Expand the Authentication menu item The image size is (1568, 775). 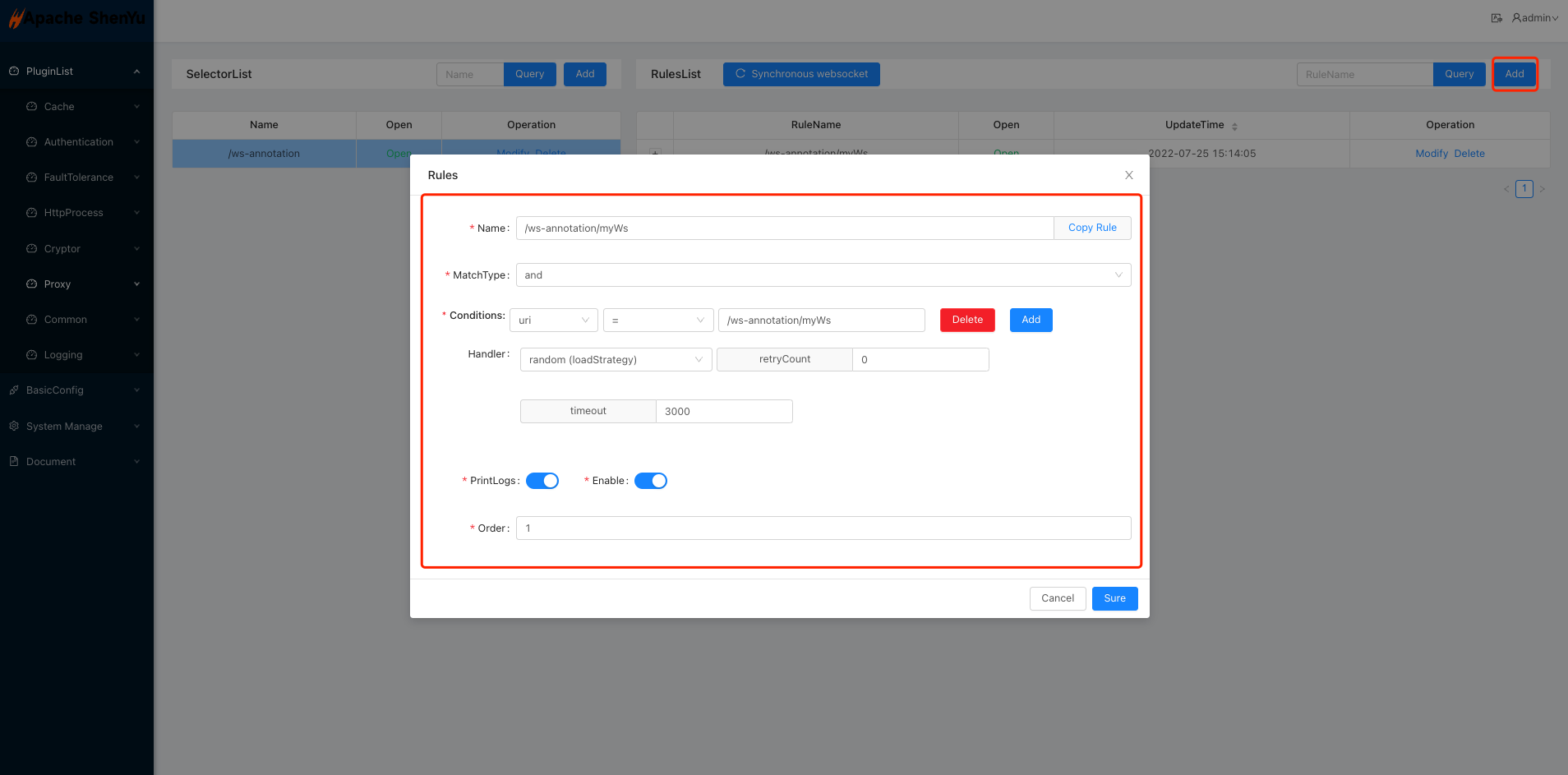[81, 142]
